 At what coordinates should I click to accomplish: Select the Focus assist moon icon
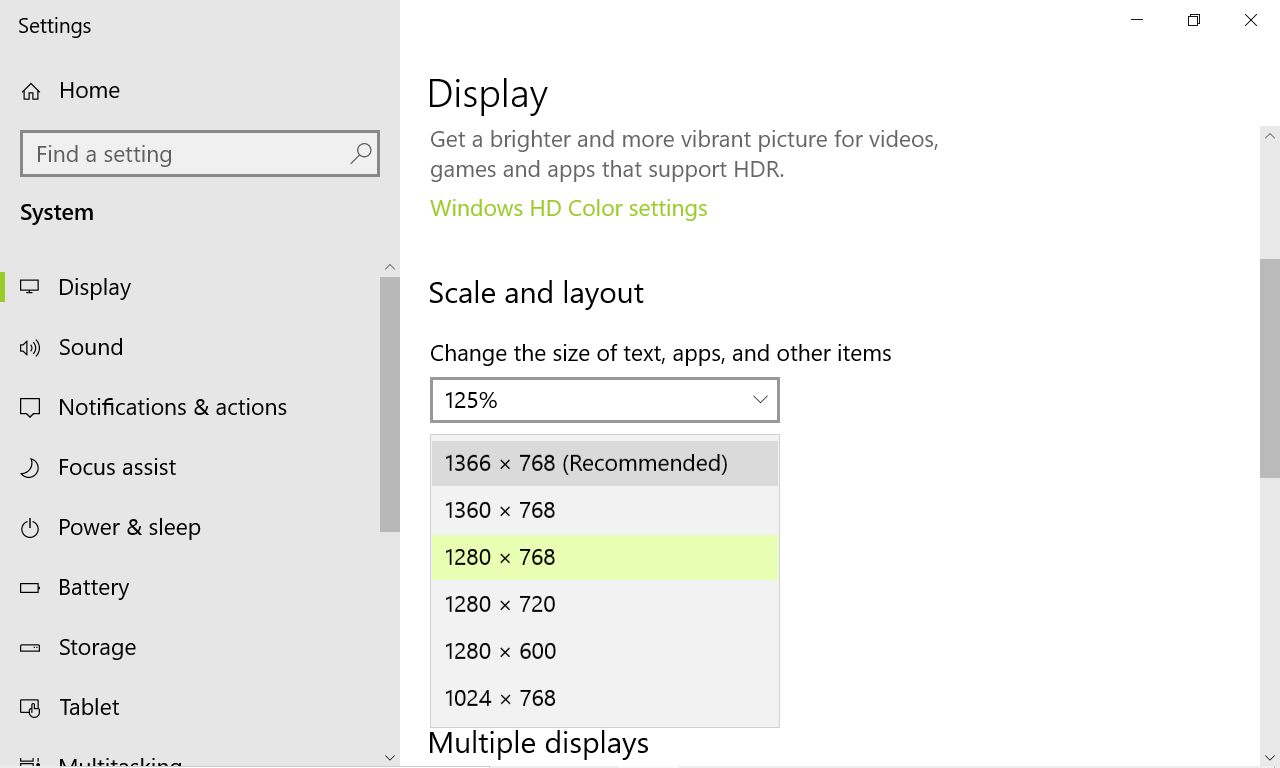pos(30,468)
